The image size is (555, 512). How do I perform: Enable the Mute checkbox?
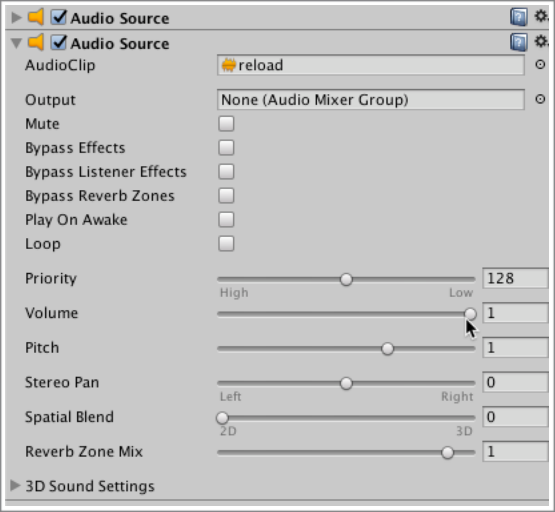coord(226,124)
